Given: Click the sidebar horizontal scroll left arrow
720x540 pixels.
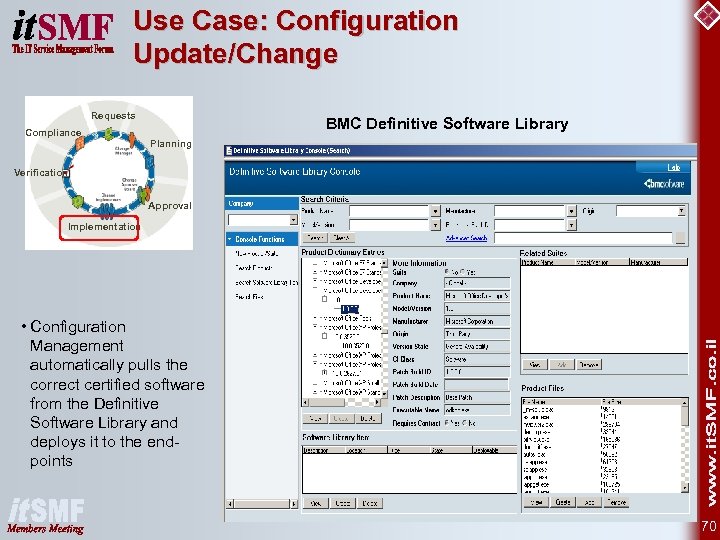Looking at the screenshot, I should 230,504.
